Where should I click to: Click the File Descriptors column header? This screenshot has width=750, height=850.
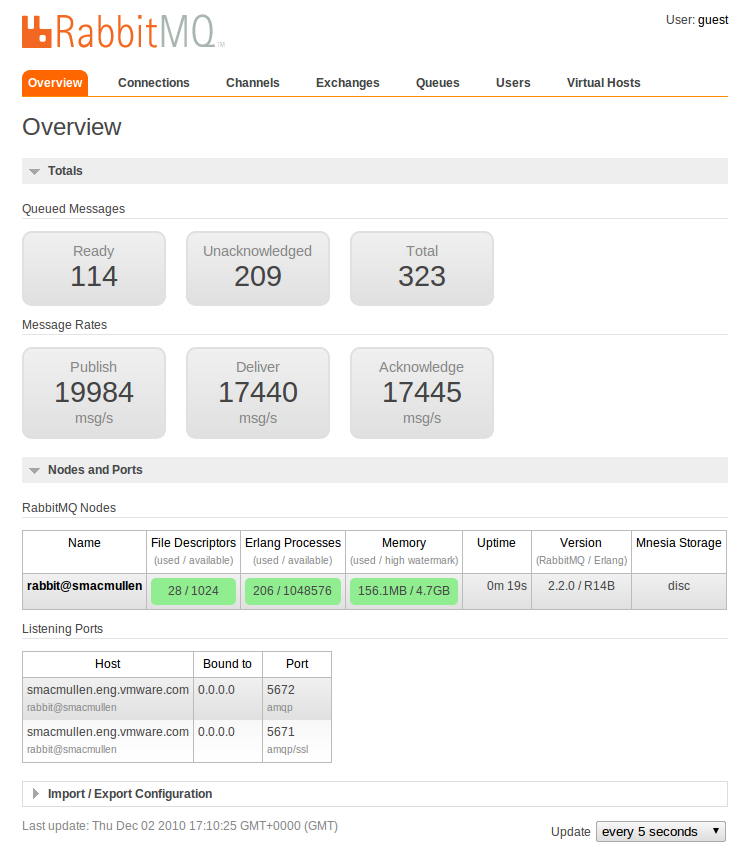point(193,552)
